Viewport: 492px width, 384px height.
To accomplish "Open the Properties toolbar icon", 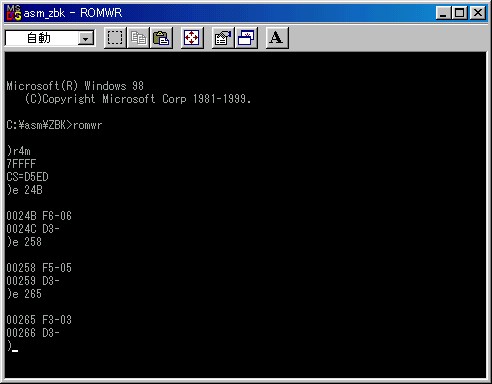I will (x=223, y=38).
